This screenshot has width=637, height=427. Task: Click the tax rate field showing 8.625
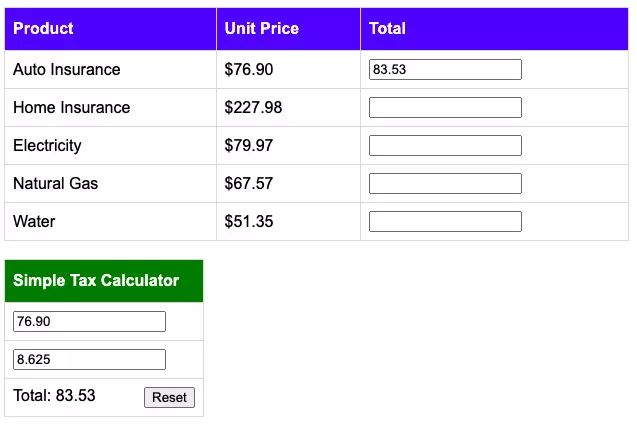pyautogui.click(x=89, y=360)
